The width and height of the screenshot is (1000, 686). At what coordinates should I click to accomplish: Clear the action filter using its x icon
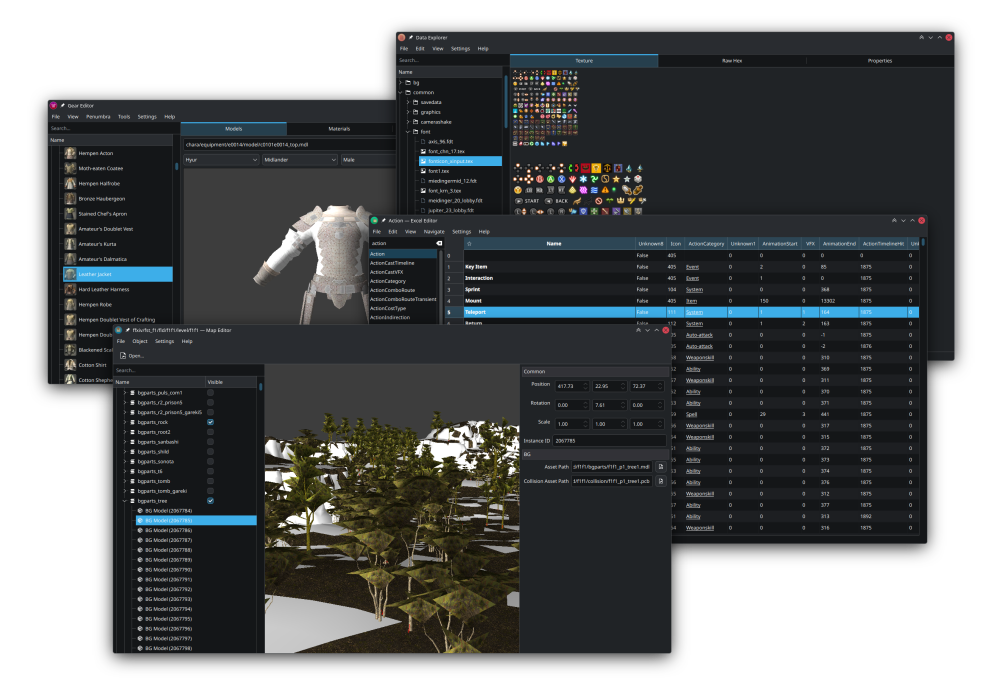click(439, 243)
